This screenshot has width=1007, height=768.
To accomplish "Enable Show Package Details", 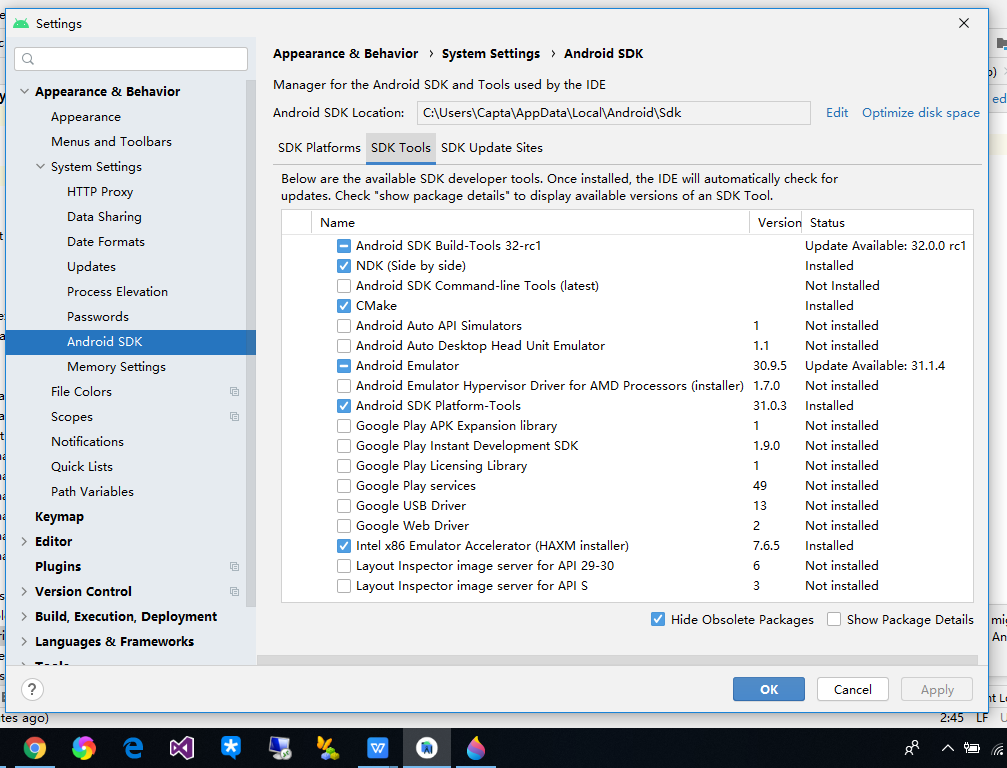I will 834,620.
